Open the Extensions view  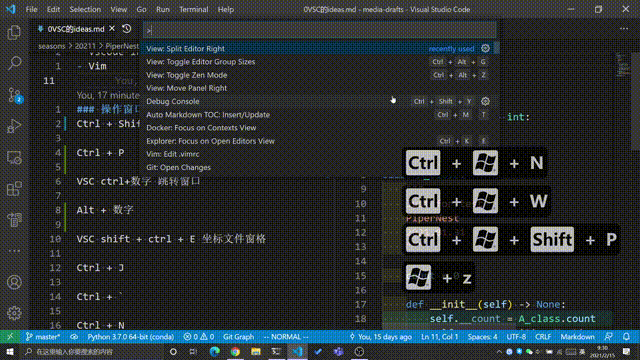[14, 189]
